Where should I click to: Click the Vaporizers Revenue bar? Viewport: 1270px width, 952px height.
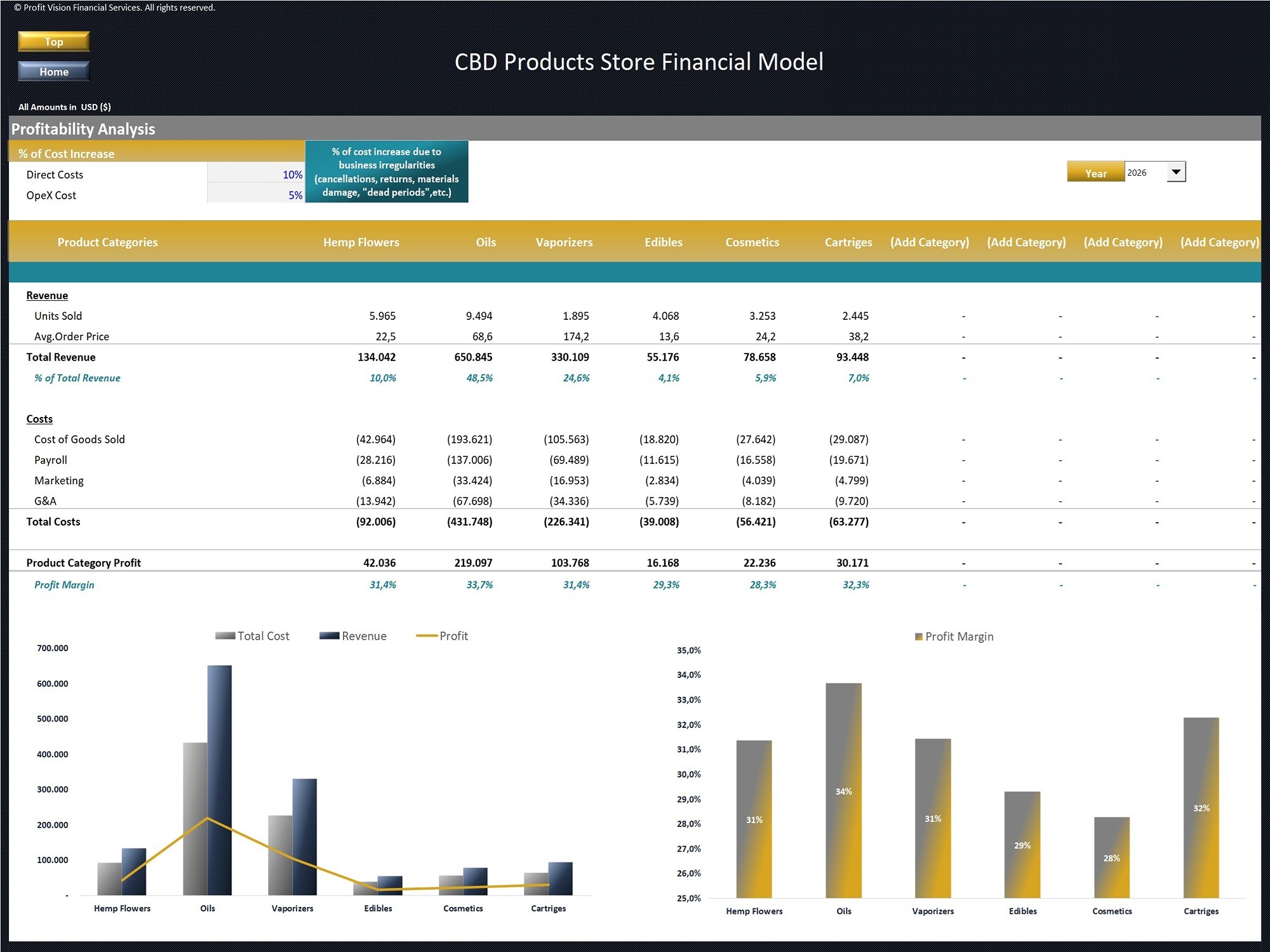pyautogui.click(x=305, y=836)
